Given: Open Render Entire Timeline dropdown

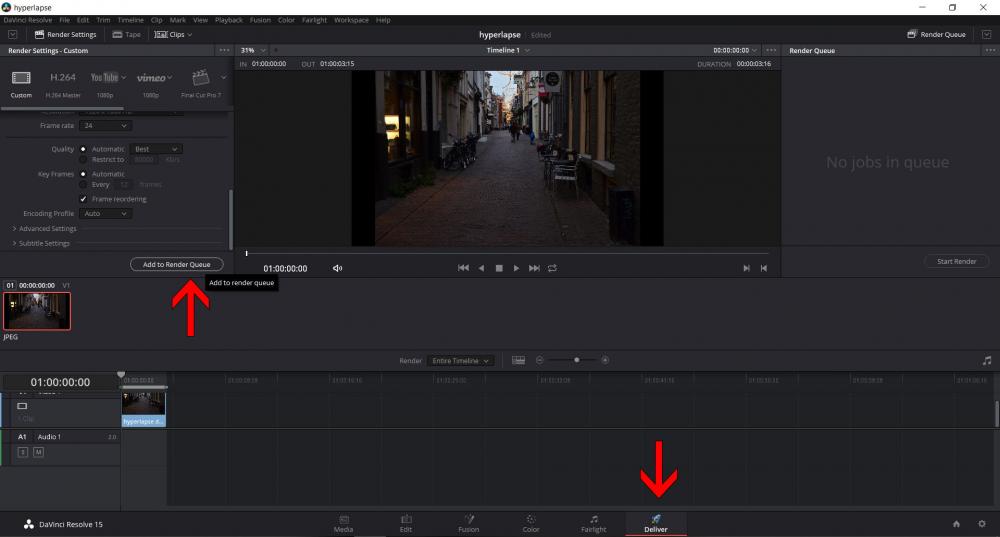Looking at the screenshot, I should [460, 361].
